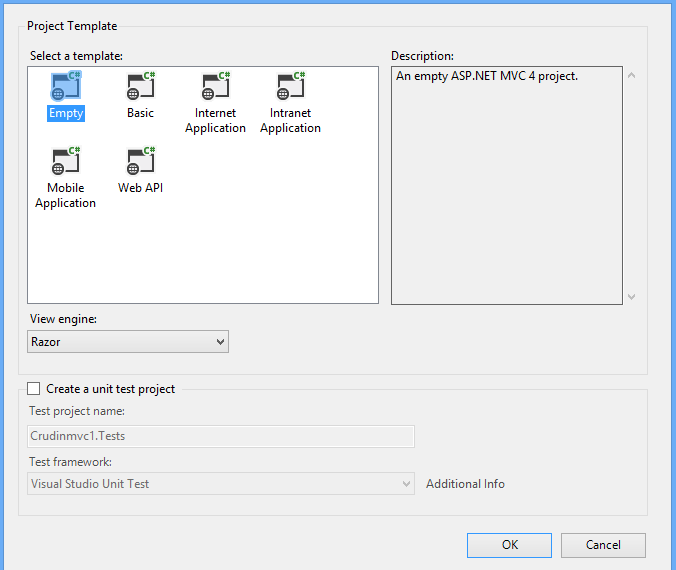This screenshot has height=570, width=676.
Task: Open the View engine Razor dropdown
Action: click(128, 342)
